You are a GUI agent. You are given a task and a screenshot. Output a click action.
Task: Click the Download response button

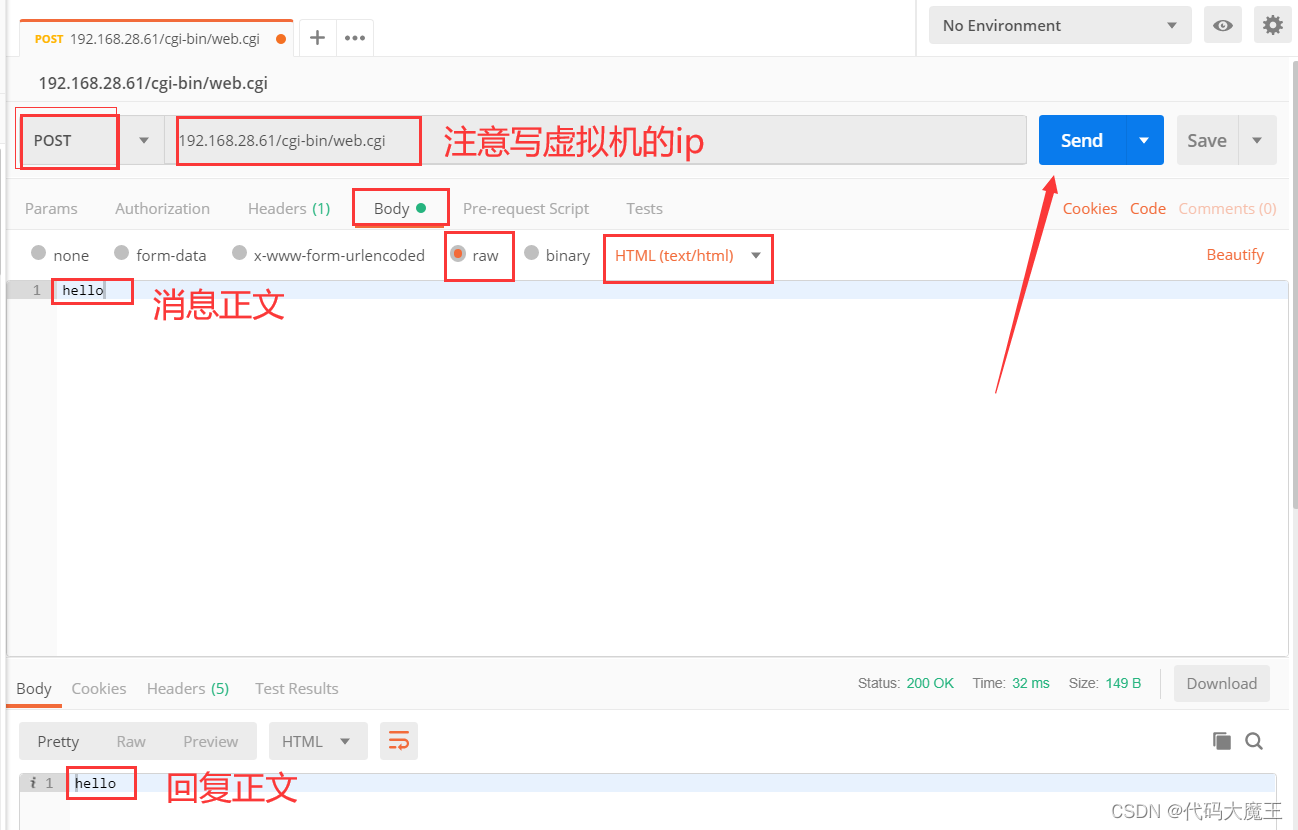tap(1222, 684)
